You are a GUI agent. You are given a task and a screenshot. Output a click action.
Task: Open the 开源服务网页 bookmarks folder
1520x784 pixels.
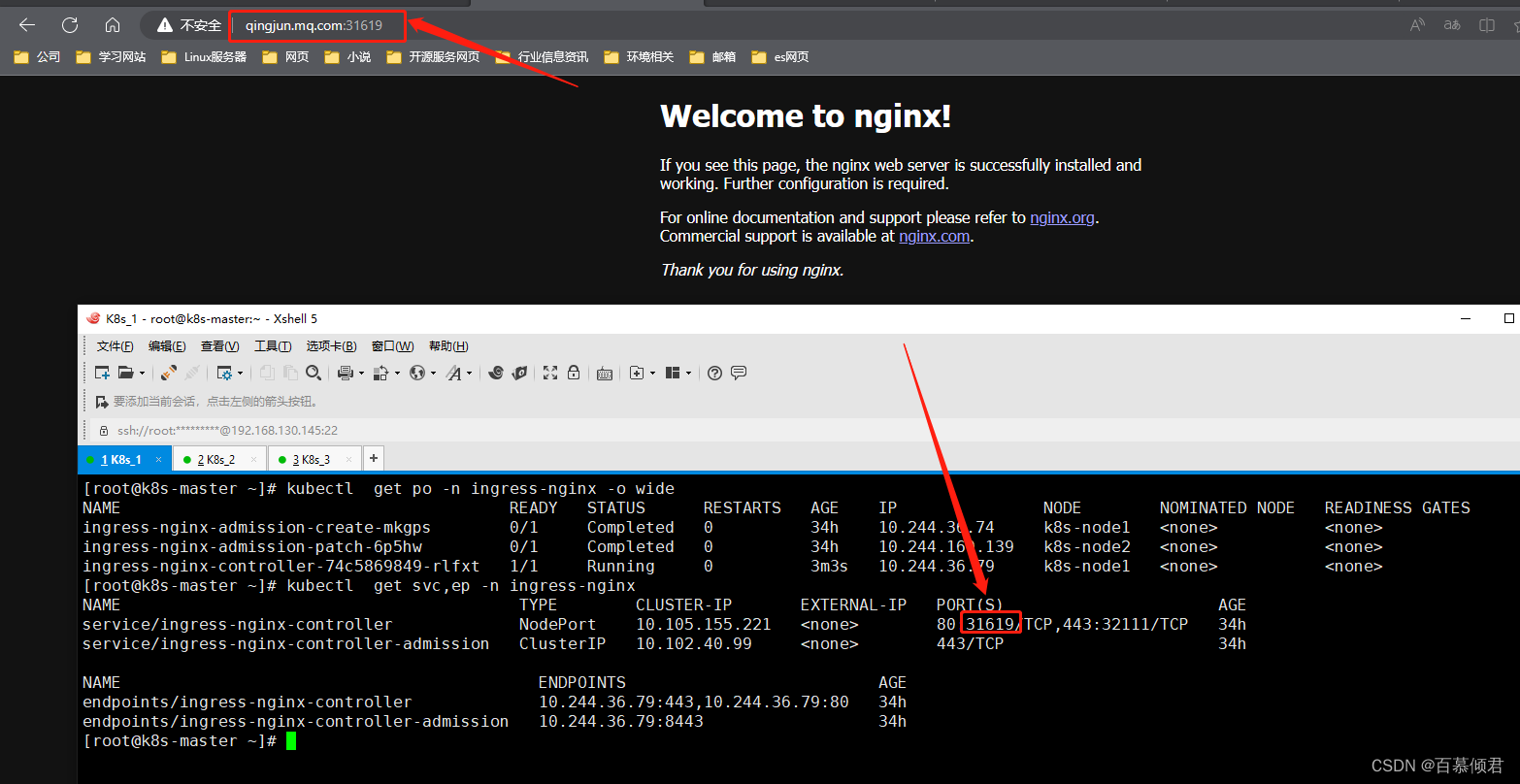433,57
